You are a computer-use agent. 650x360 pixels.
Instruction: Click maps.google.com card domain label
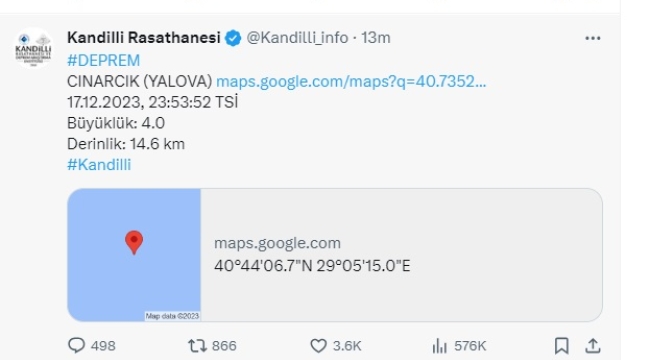click(277, 243)
